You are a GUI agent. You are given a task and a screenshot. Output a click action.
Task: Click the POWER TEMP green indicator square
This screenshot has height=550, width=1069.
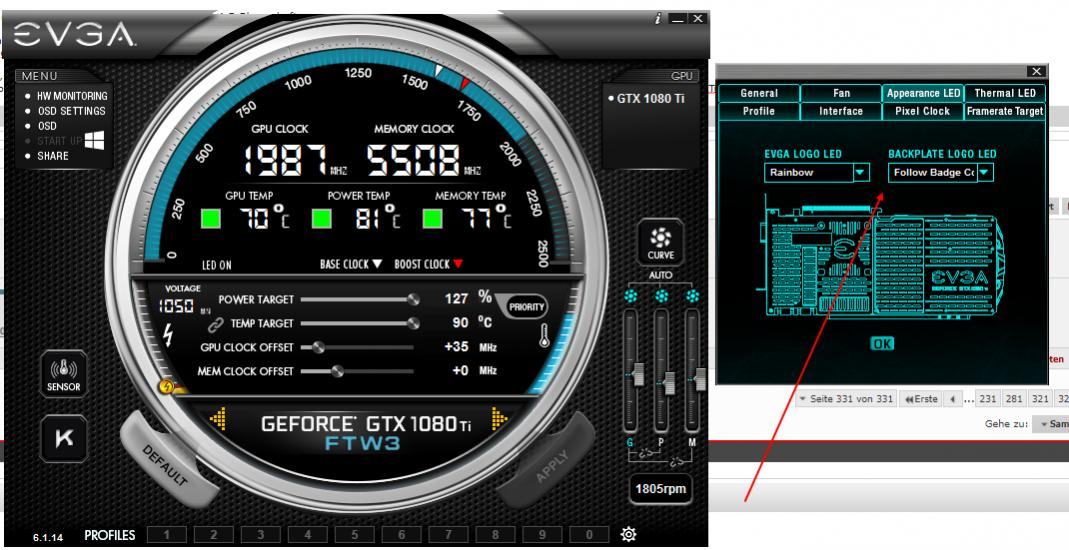tap(322, 219)
